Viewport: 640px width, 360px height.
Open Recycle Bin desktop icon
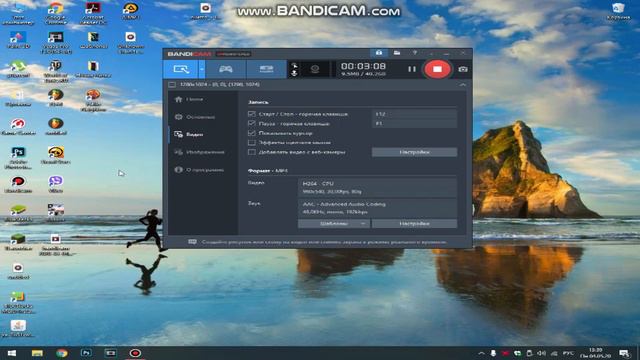point(618,11)
